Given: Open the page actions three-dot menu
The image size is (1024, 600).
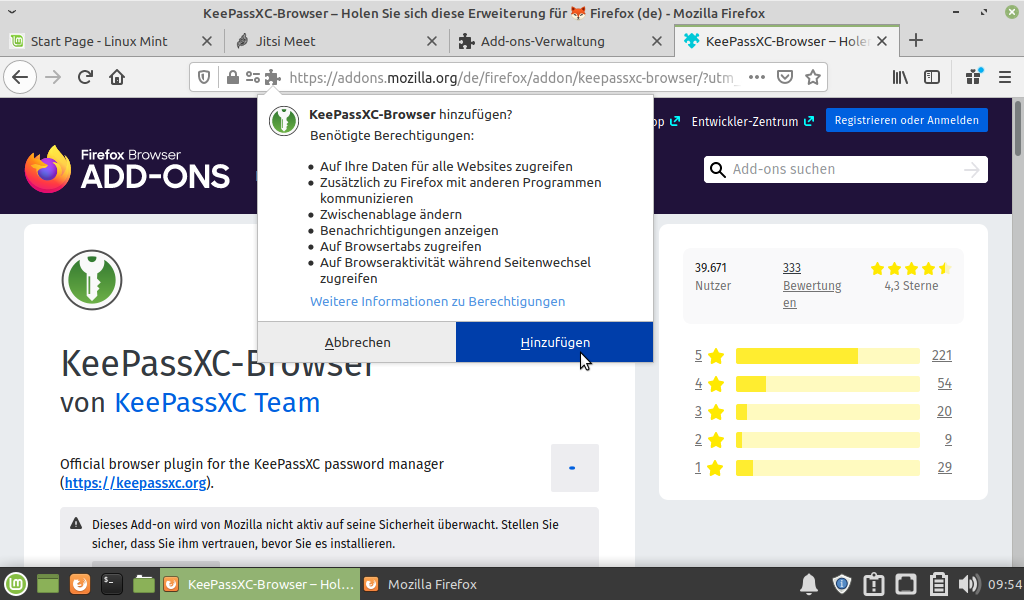Looking at the screenshot, I should click(x=757, y=78).
